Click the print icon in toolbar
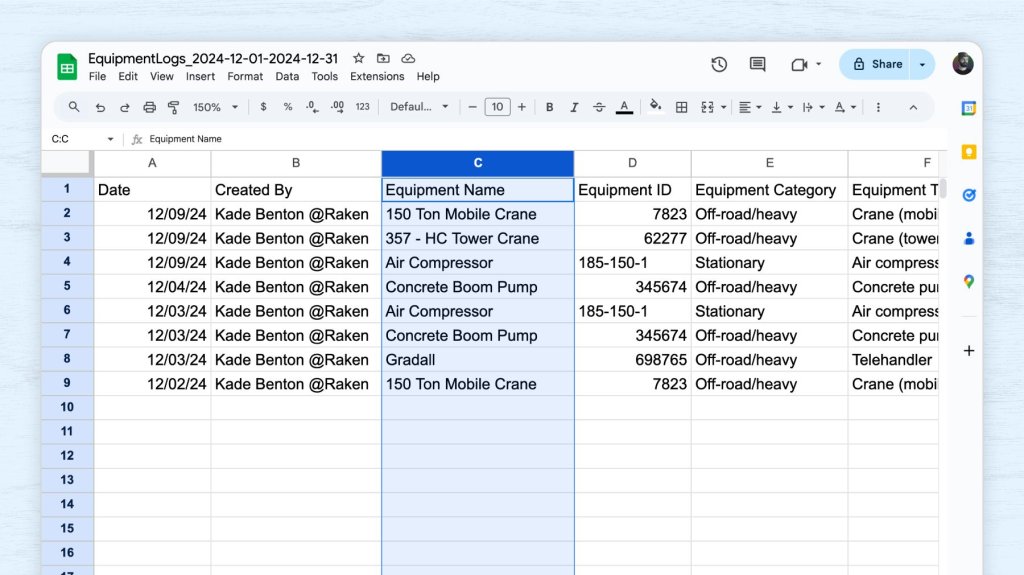The image size is (1024, 575). coord(149,107)
